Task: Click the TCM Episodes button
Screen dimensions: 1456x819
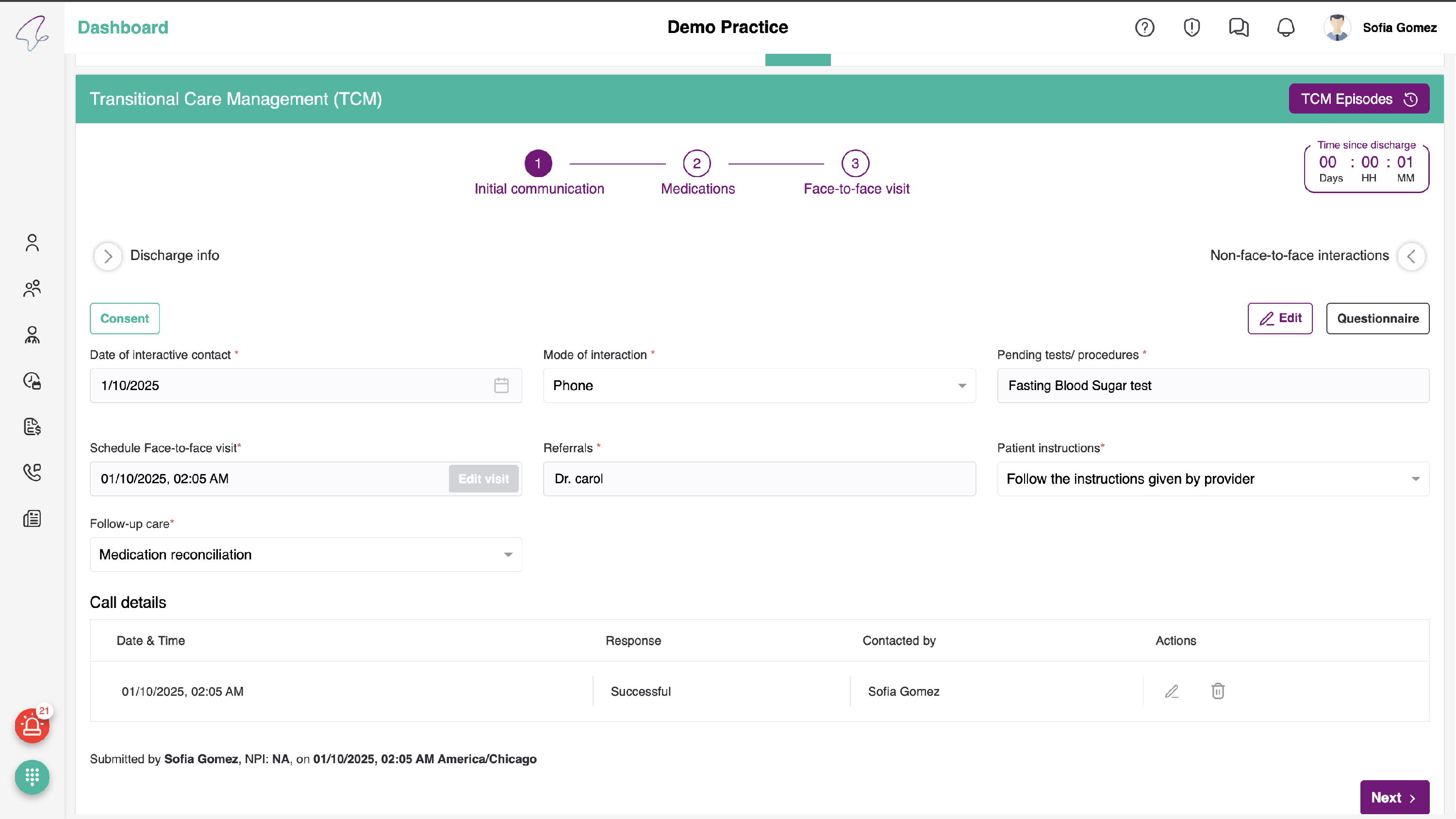Action: coord(1358,99)
